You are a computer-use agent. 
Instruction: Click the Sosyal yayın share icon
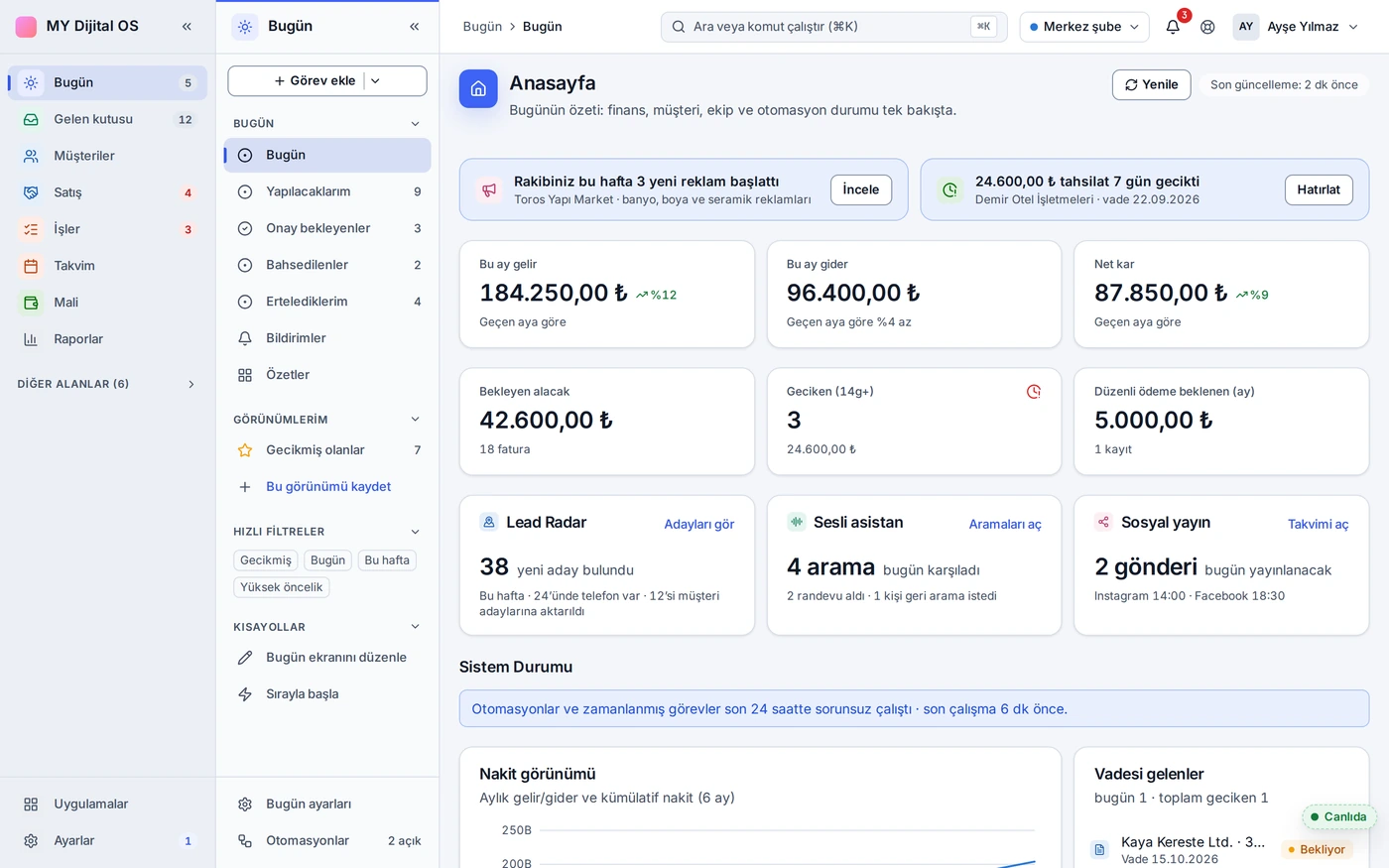click(1103, 522)
